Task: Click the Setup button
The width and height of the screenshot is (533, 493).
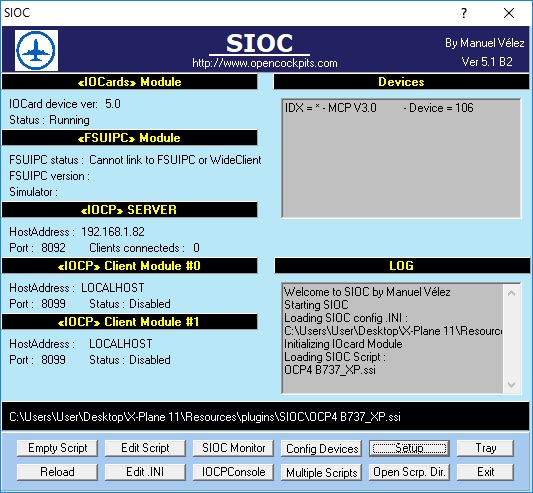Action: (409, 448)
